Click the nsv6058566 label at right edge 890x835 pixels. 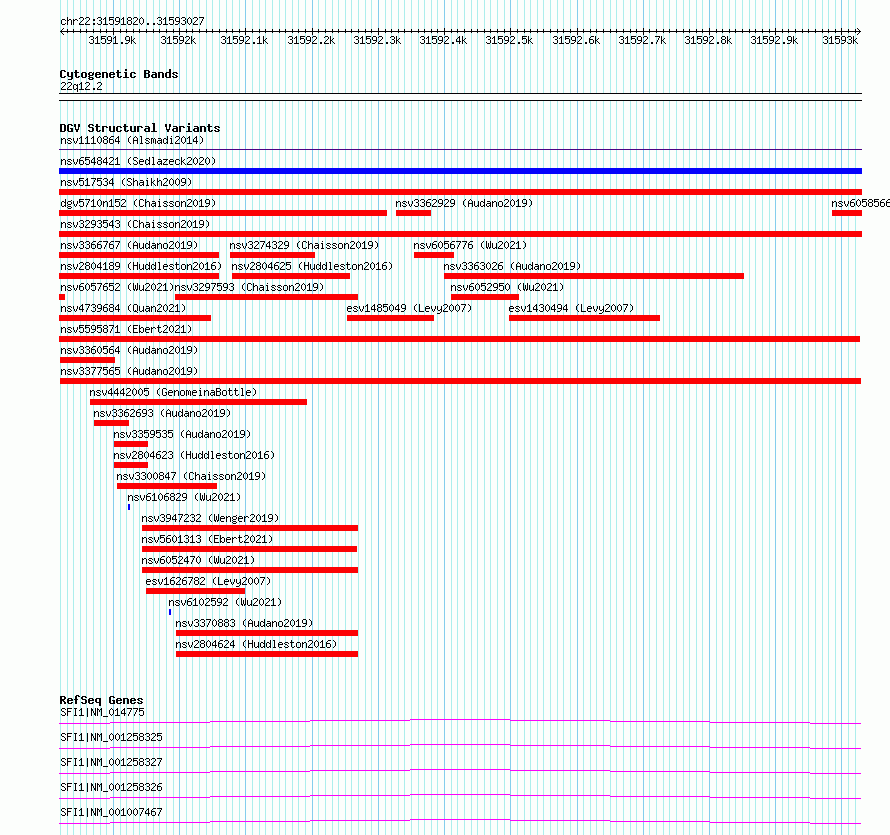point(860,203)
